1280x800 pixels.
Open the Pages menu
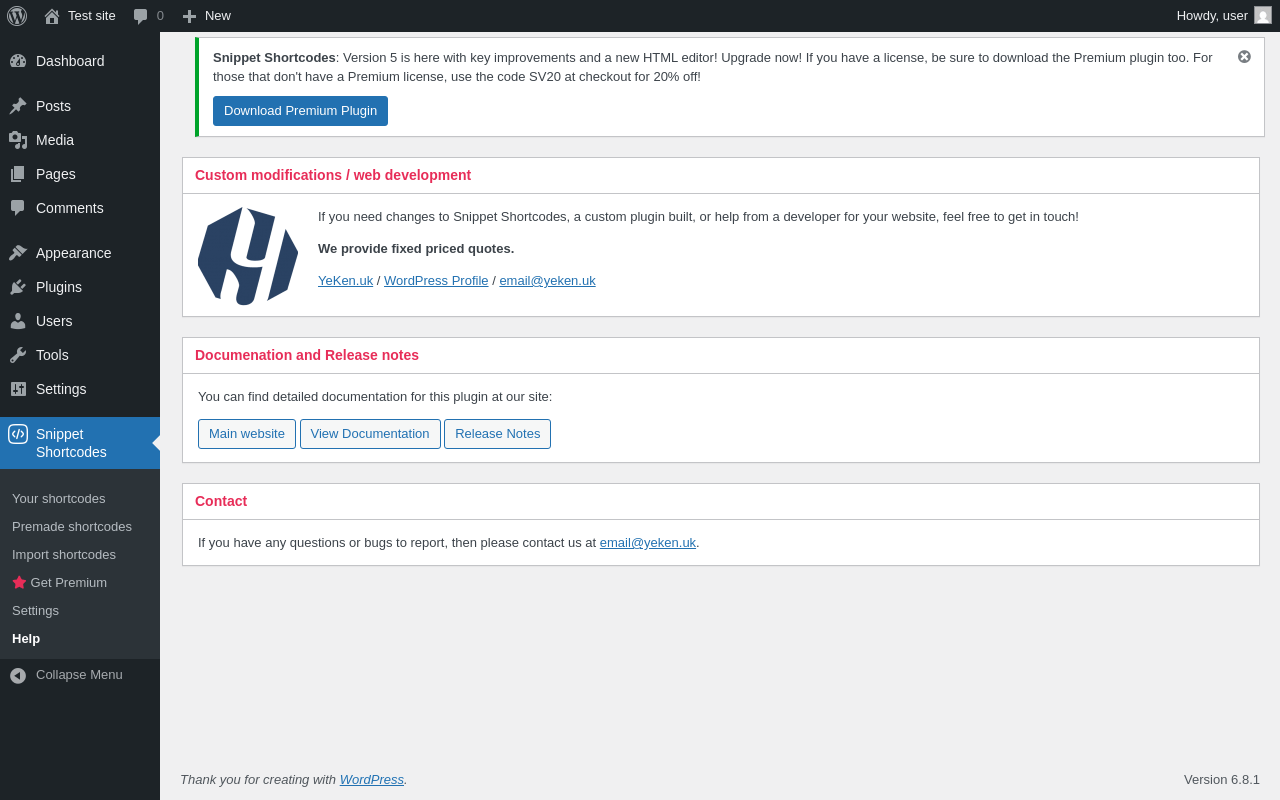pos(80,174)
